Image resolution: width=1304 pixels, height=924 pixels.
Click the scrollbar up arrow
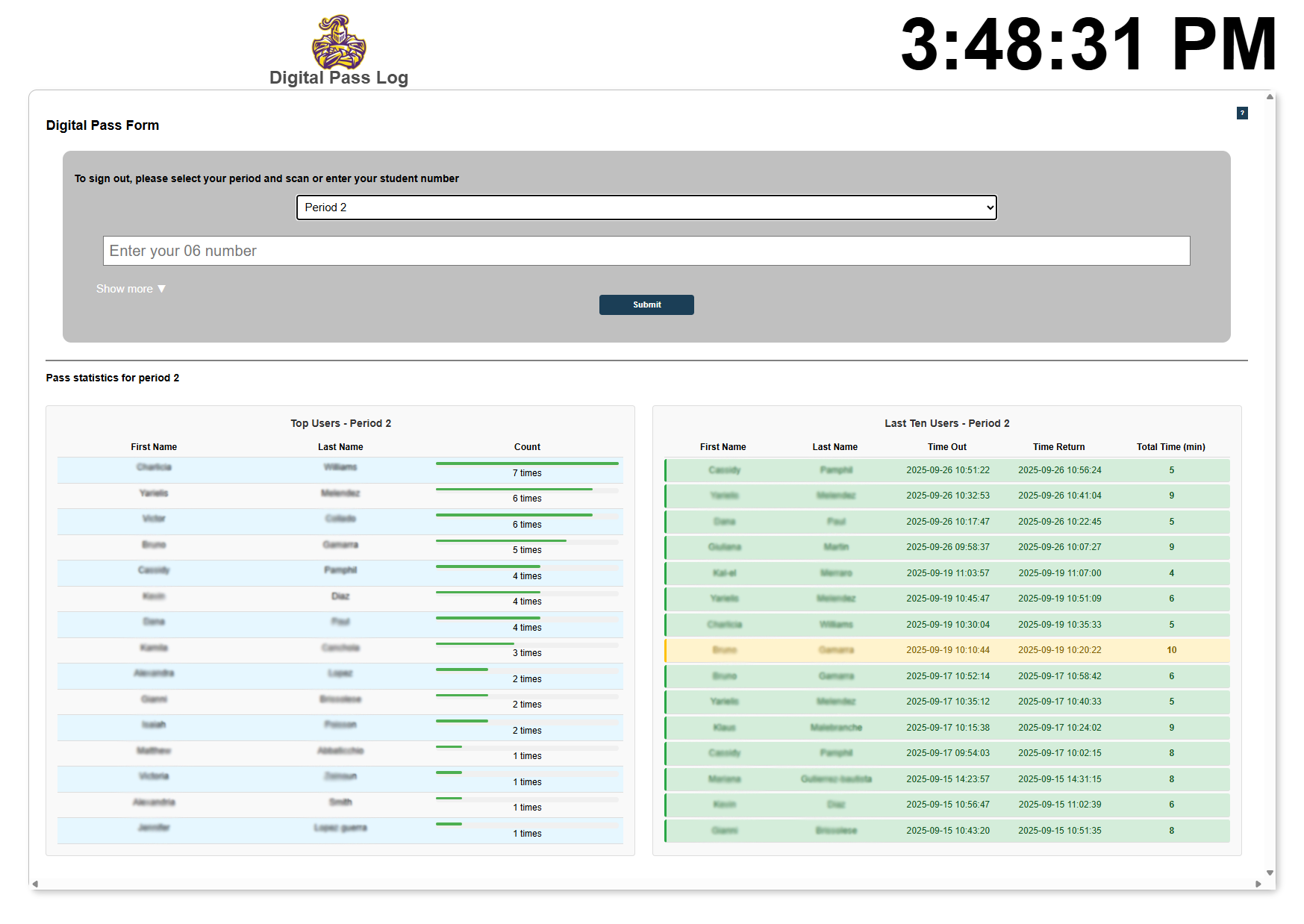[x=1270, y=96]
